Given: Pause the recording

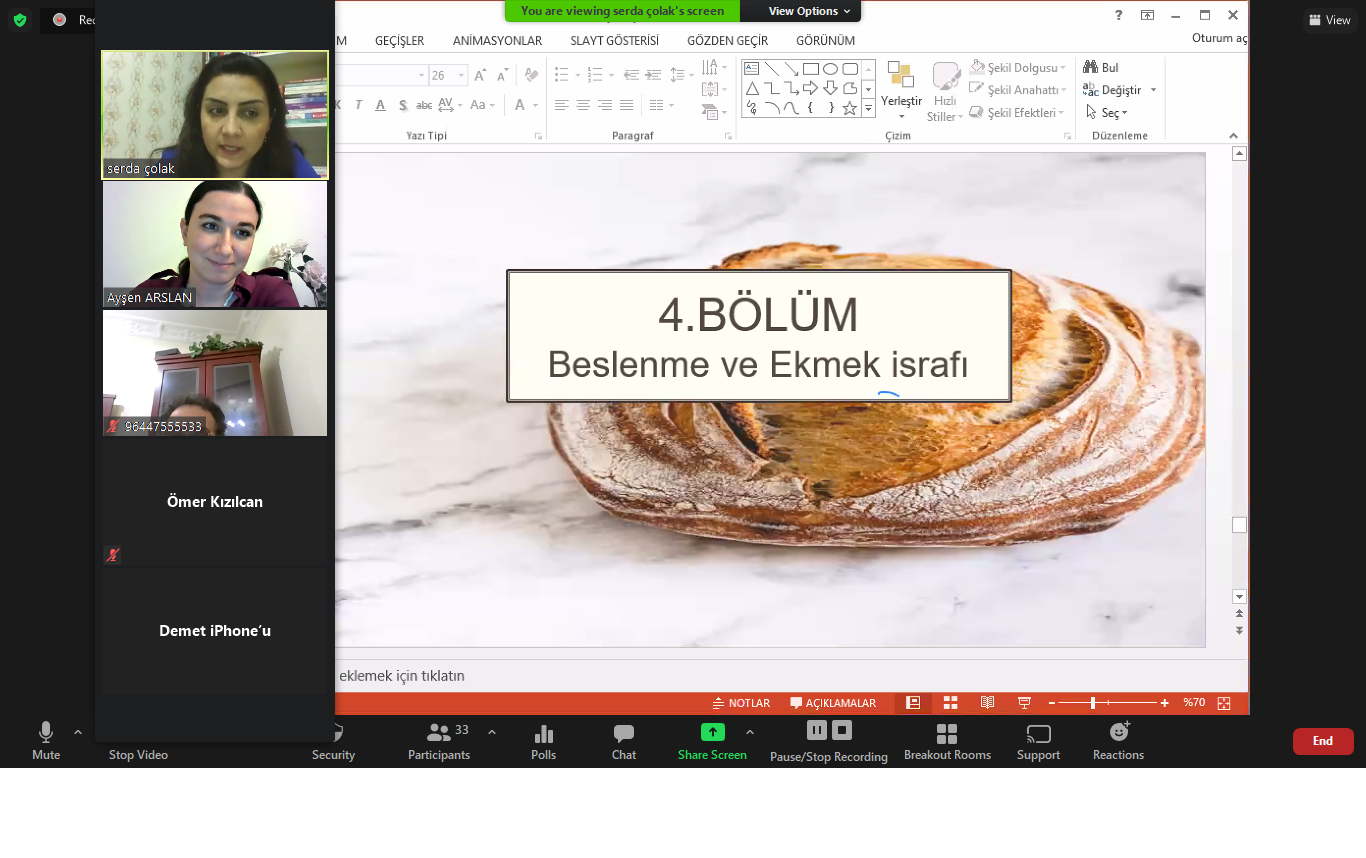Looking at the screenshot, I should click(x=817, y=730).
